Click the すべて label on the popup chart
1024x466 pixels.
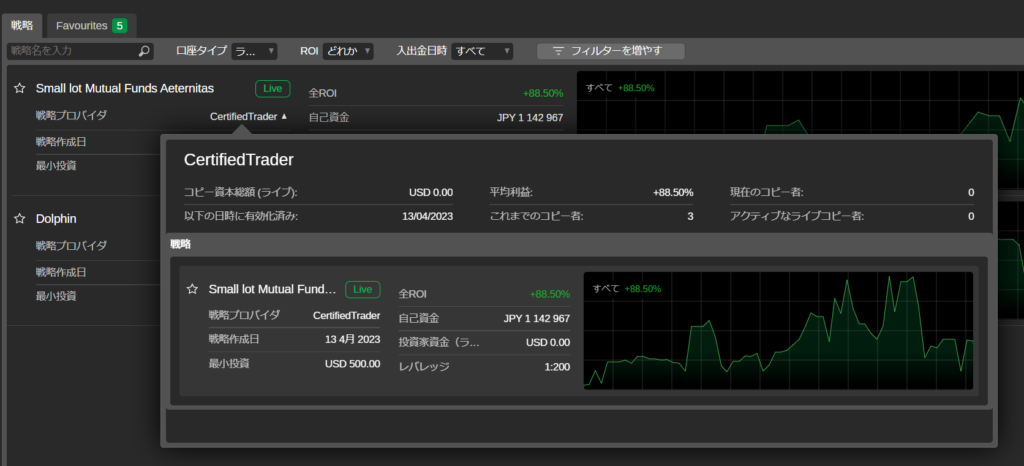(605, 288)
